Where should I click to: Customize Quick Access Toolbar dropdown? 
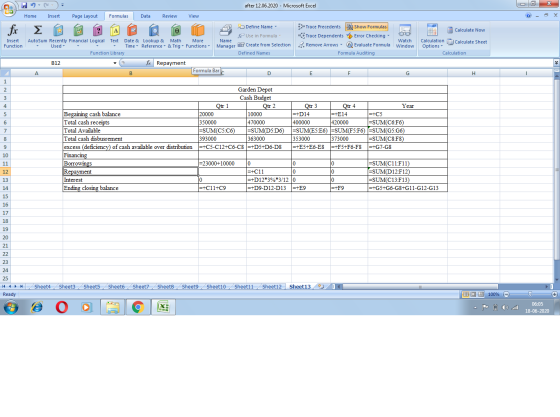click(62, 5)
